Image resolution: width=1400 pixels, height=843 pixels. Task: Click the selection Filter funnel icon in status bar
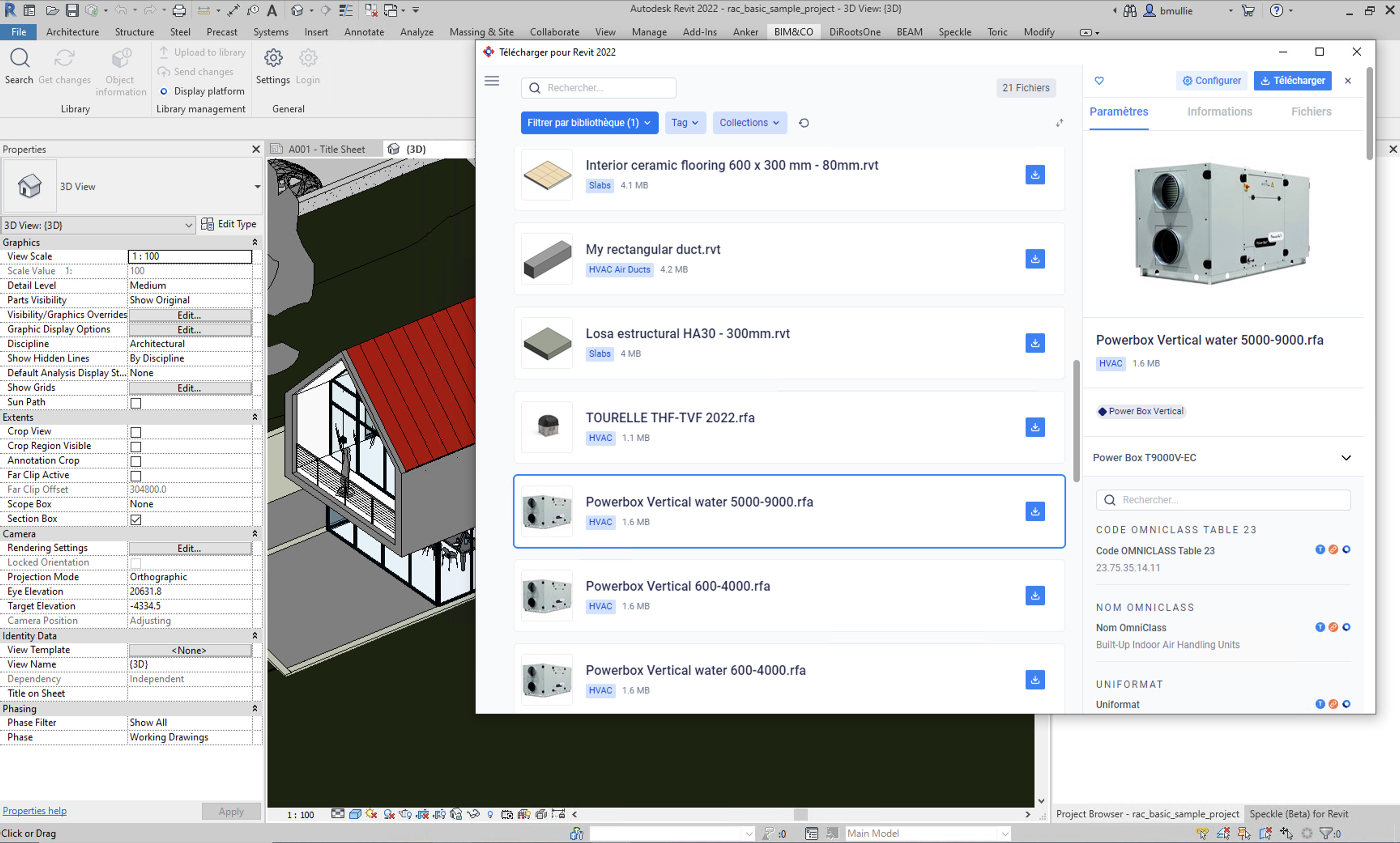point(1325,833)
